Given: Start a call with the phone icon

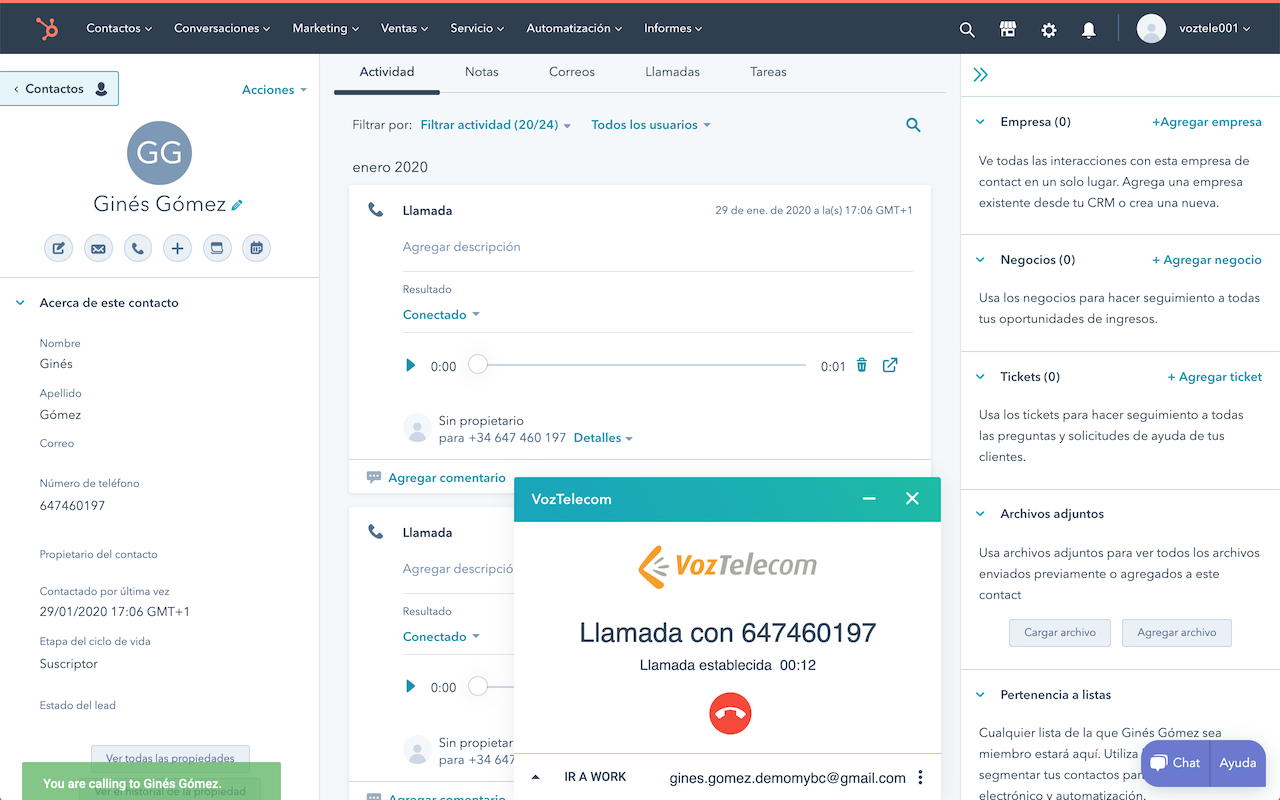Looking at the screenshot, I should tap(138, 248).
